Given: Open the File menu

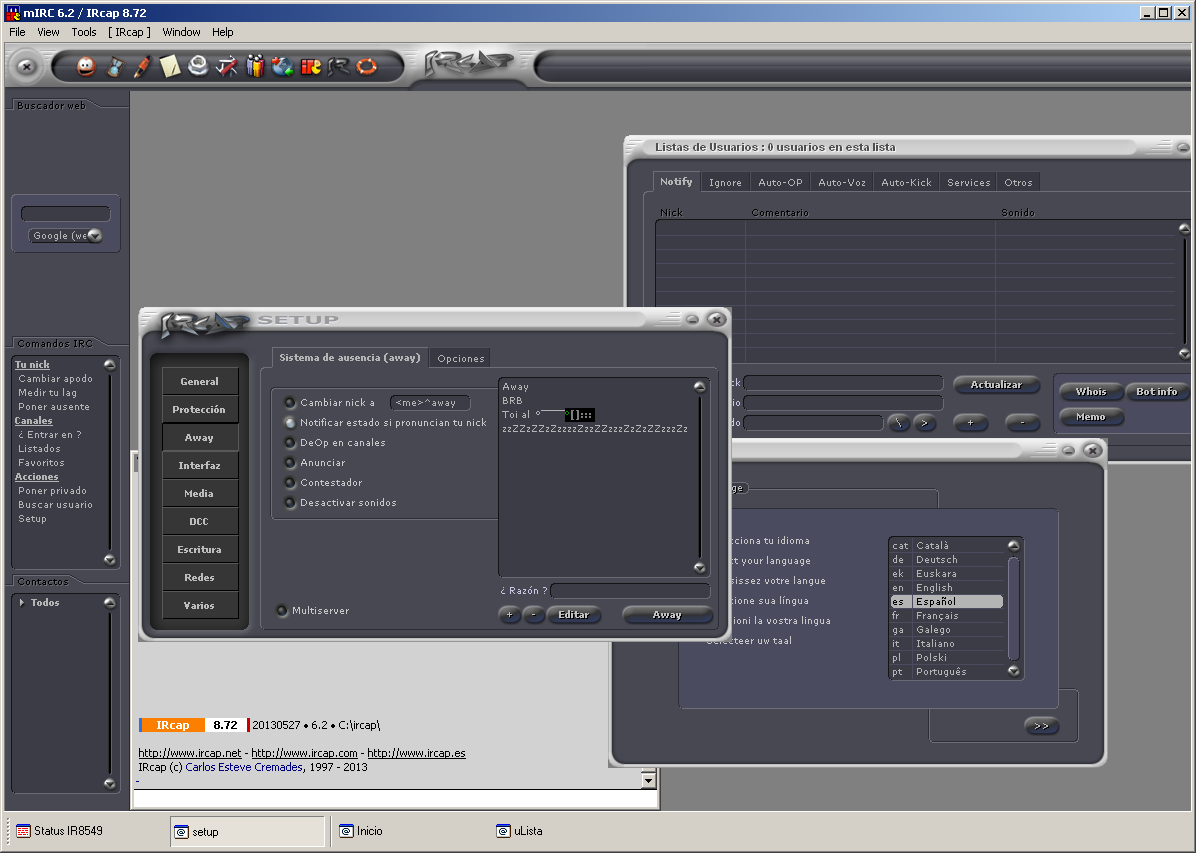Looking at the screenshot, I should [x=18, y=32].
